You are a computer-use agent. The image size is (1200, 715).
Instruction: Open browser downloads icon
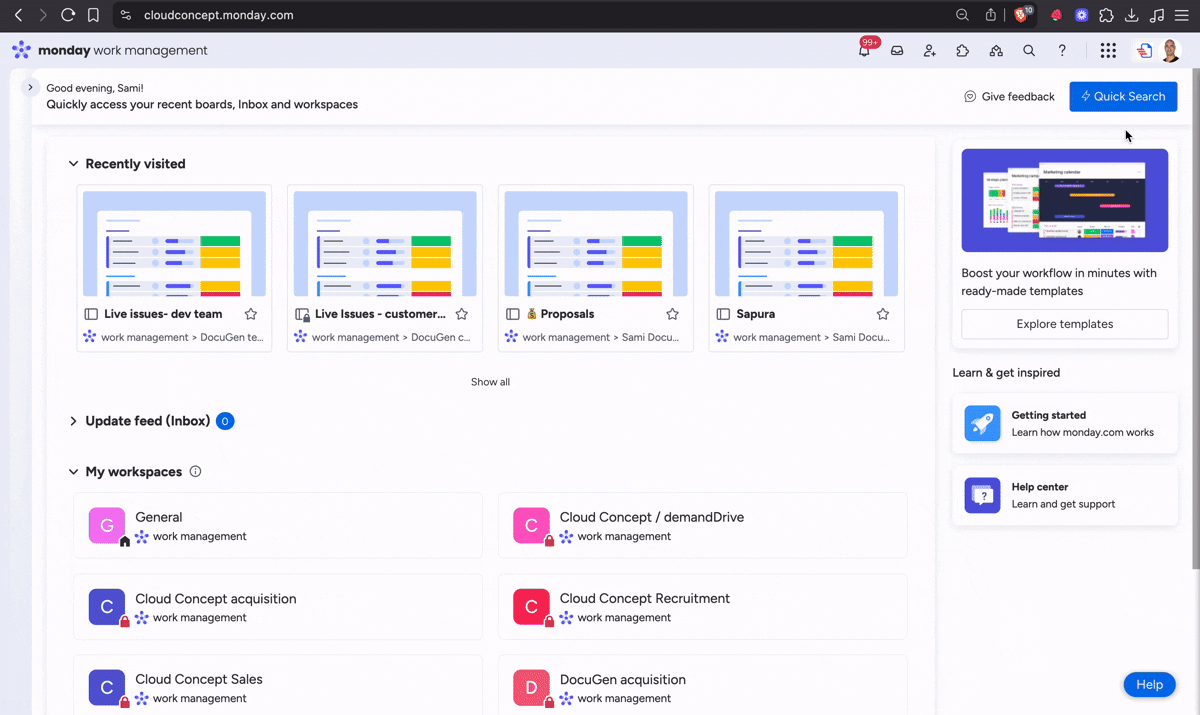pos(1132,15)
